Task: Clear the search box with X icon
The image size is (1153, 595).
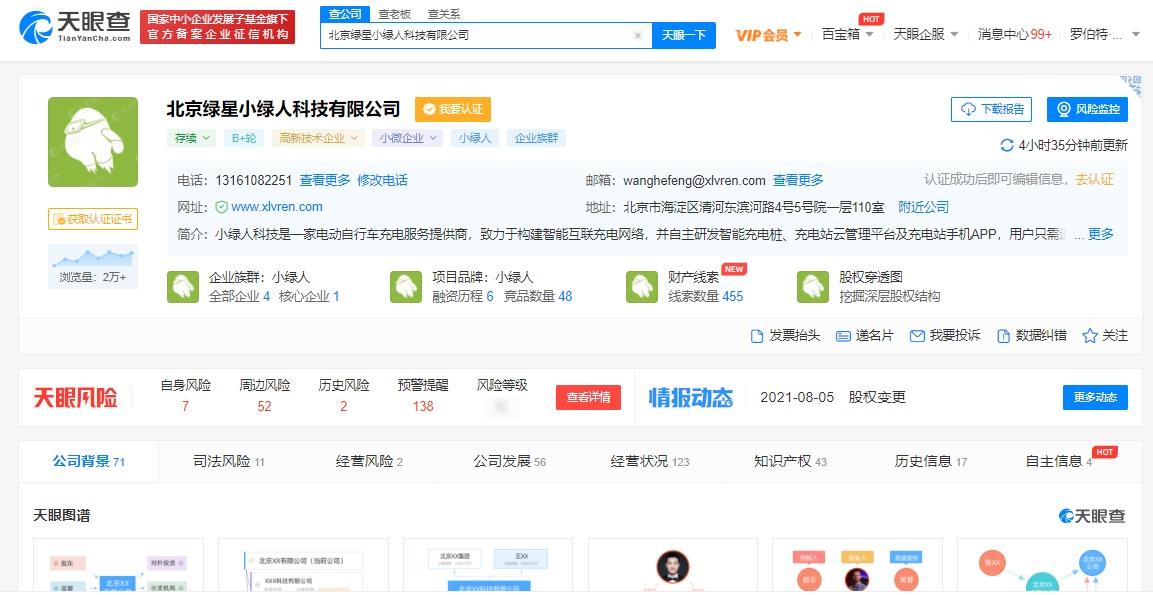Action: click(x=638, y=35)
